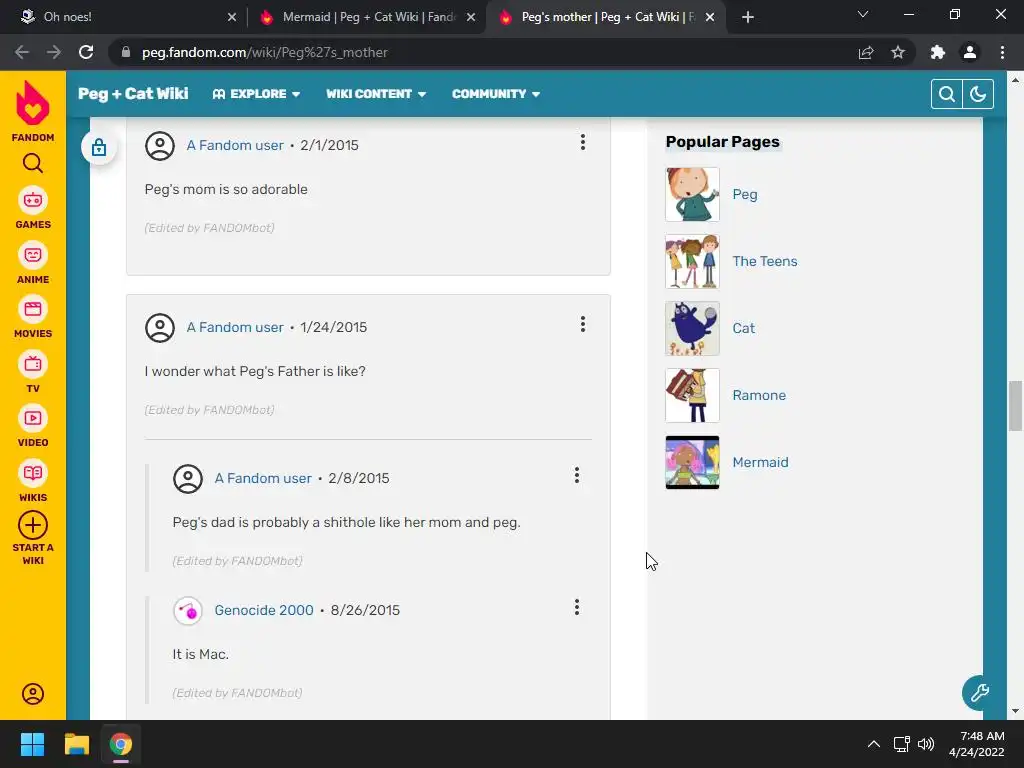Open the Mermaid popular page link
This screenshot has height=768, width=1024.
tap(760, 462)
